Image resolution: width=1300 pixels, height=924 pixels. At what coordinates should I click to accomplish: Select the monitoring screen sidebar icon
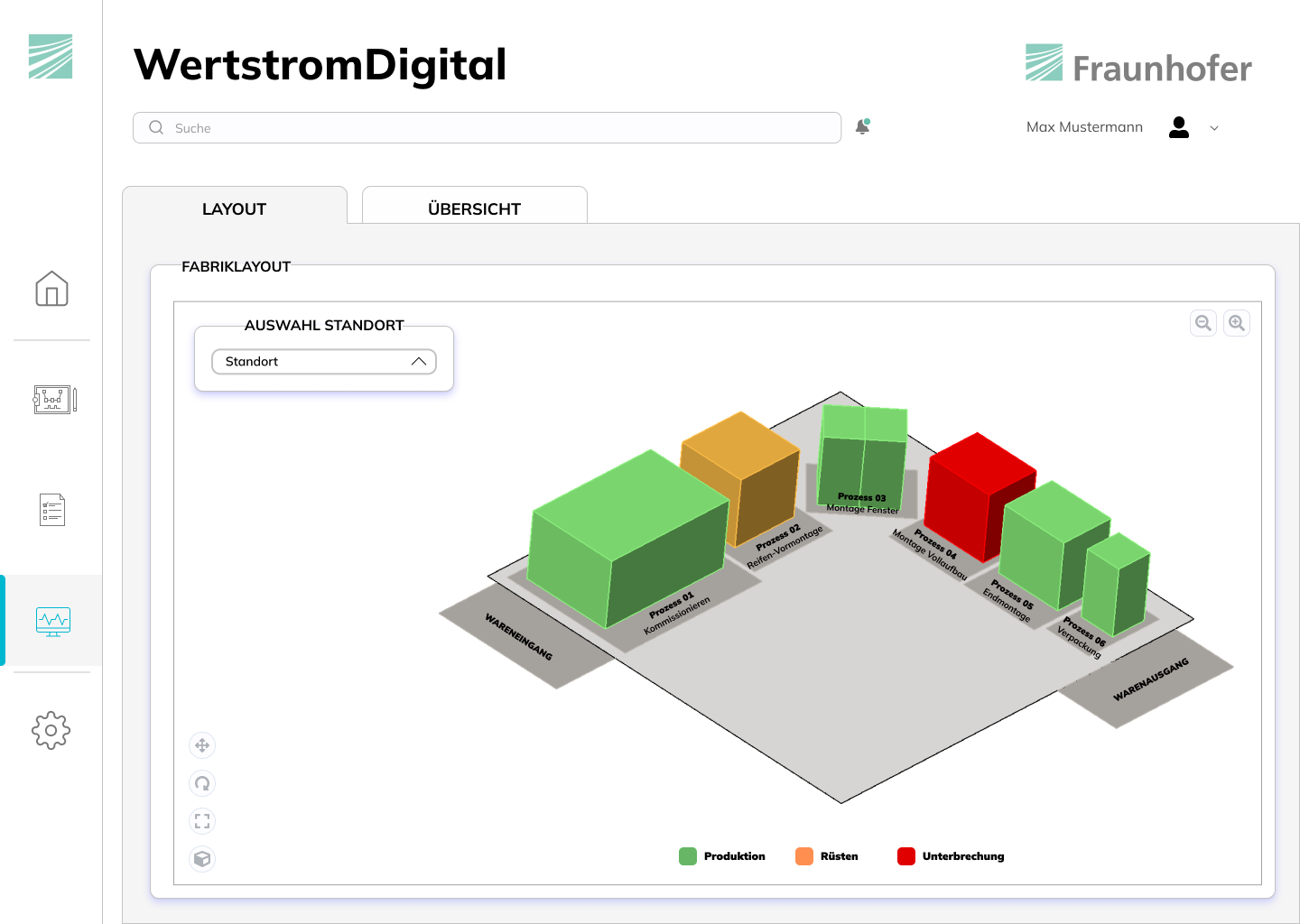click(x=53, y=622)
